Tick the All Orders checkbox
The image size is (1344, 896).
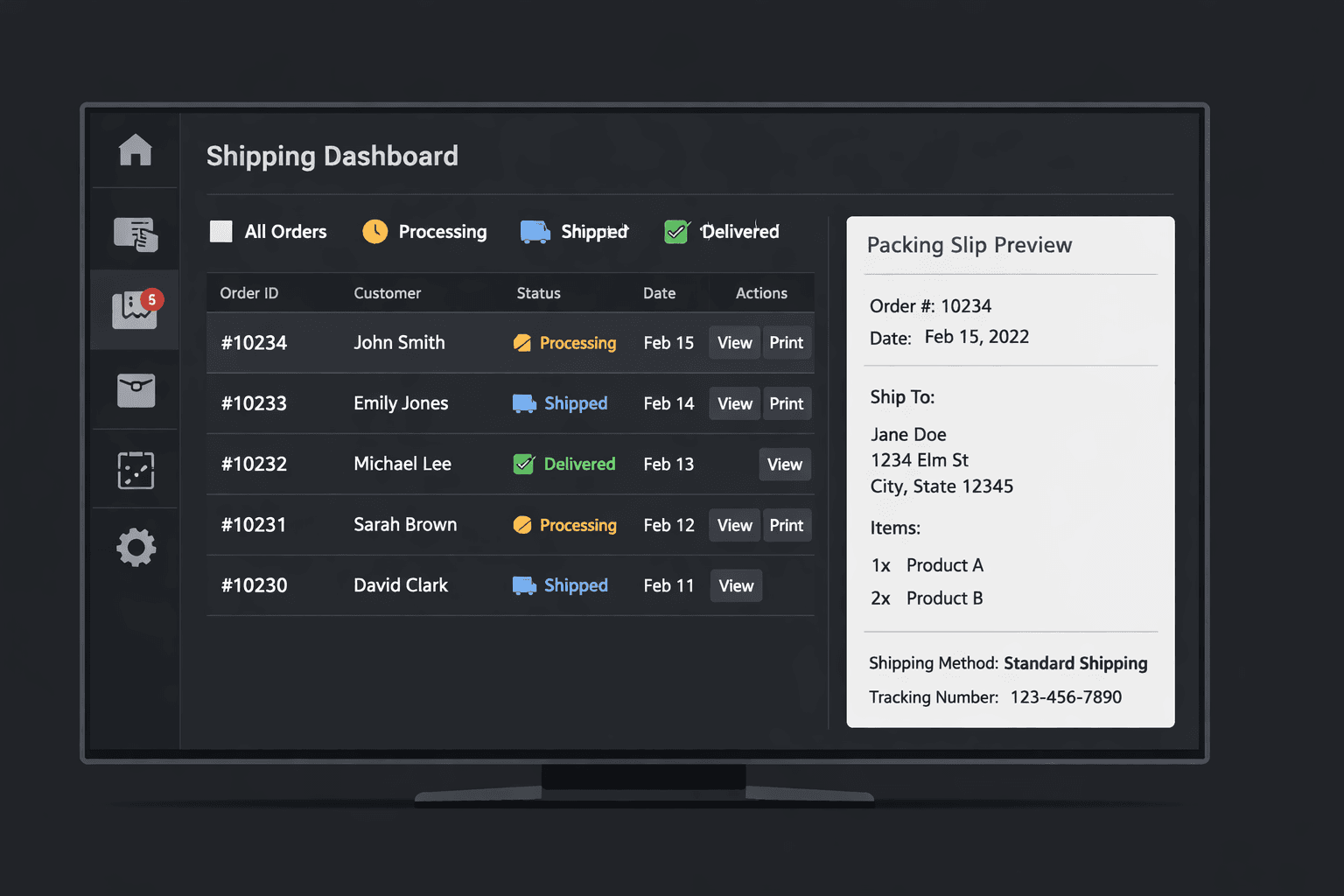[x=221, y=232]
